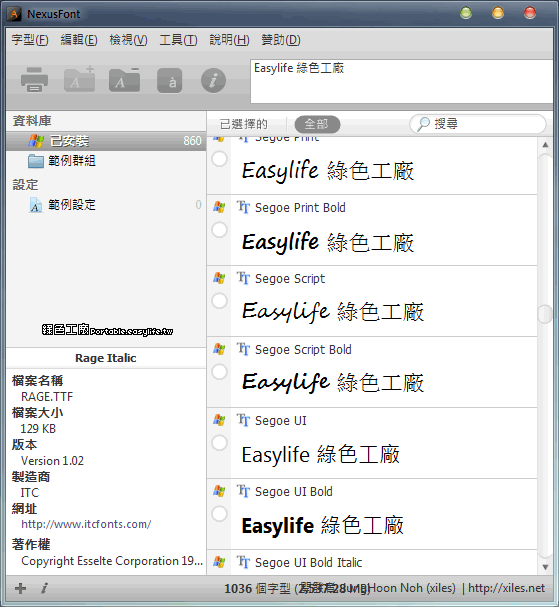
Task: Click the Segoe Script Bold font name
Action: [x=303, y=350]
